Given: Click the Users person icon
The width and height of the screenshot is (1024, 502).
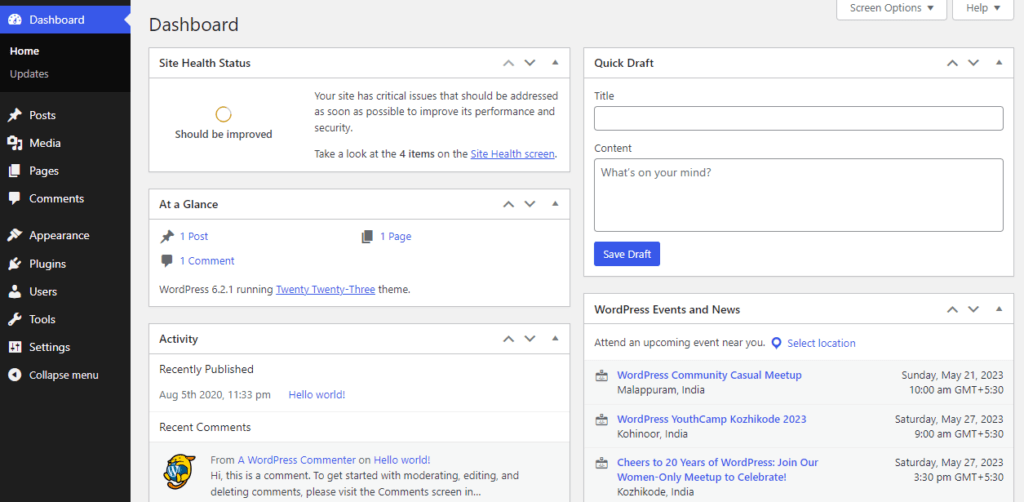Looking at the screenshot, I should pyautogui.click(x=14, y=292).
